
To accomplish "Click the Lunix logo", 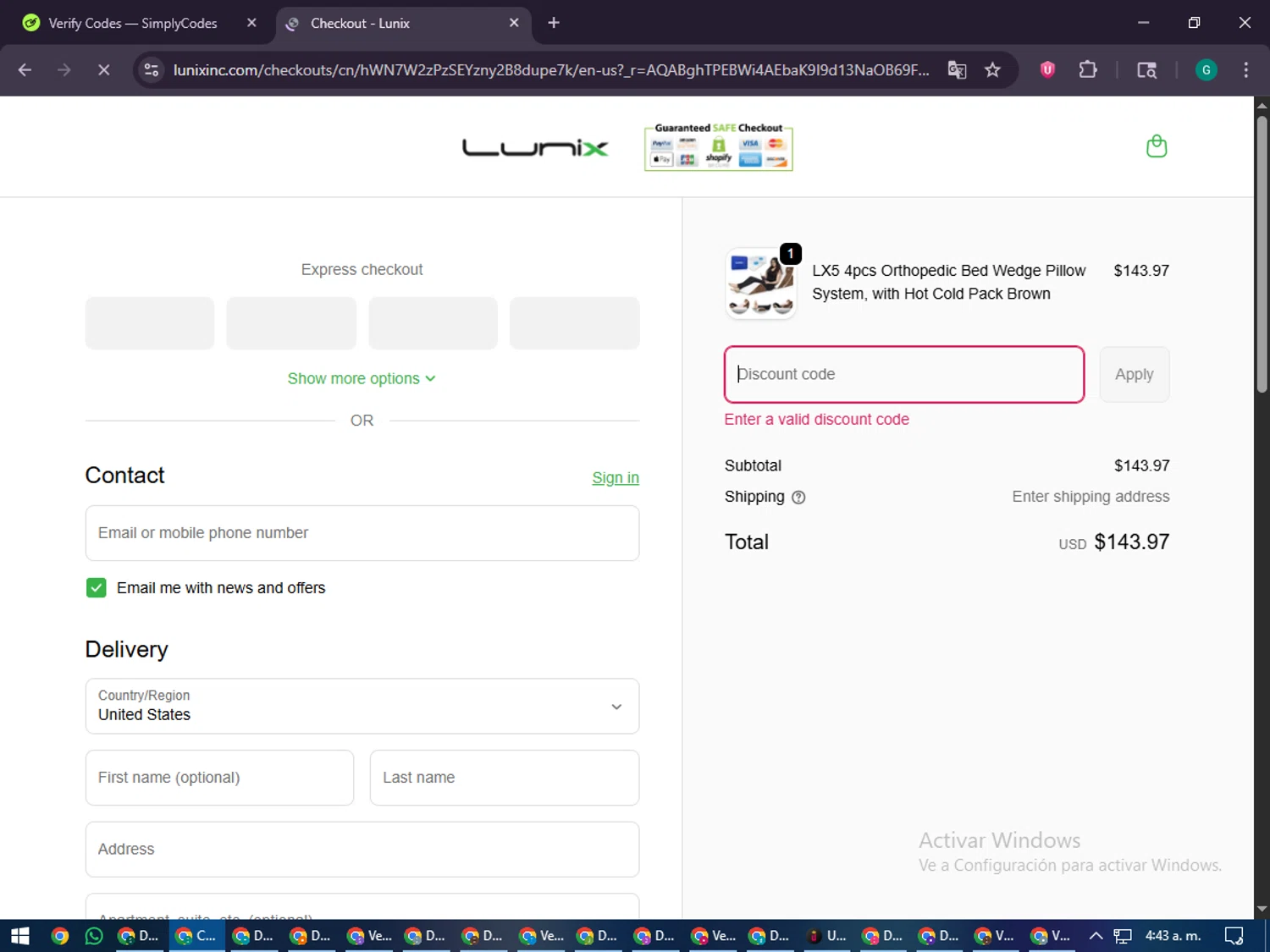I will coord(535,148).
